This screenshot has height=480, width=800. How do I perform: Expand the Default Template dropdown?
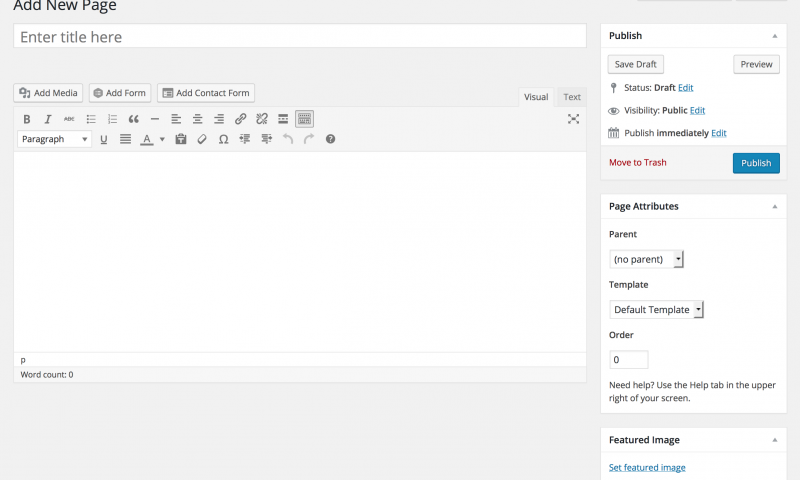pos(657,309)
